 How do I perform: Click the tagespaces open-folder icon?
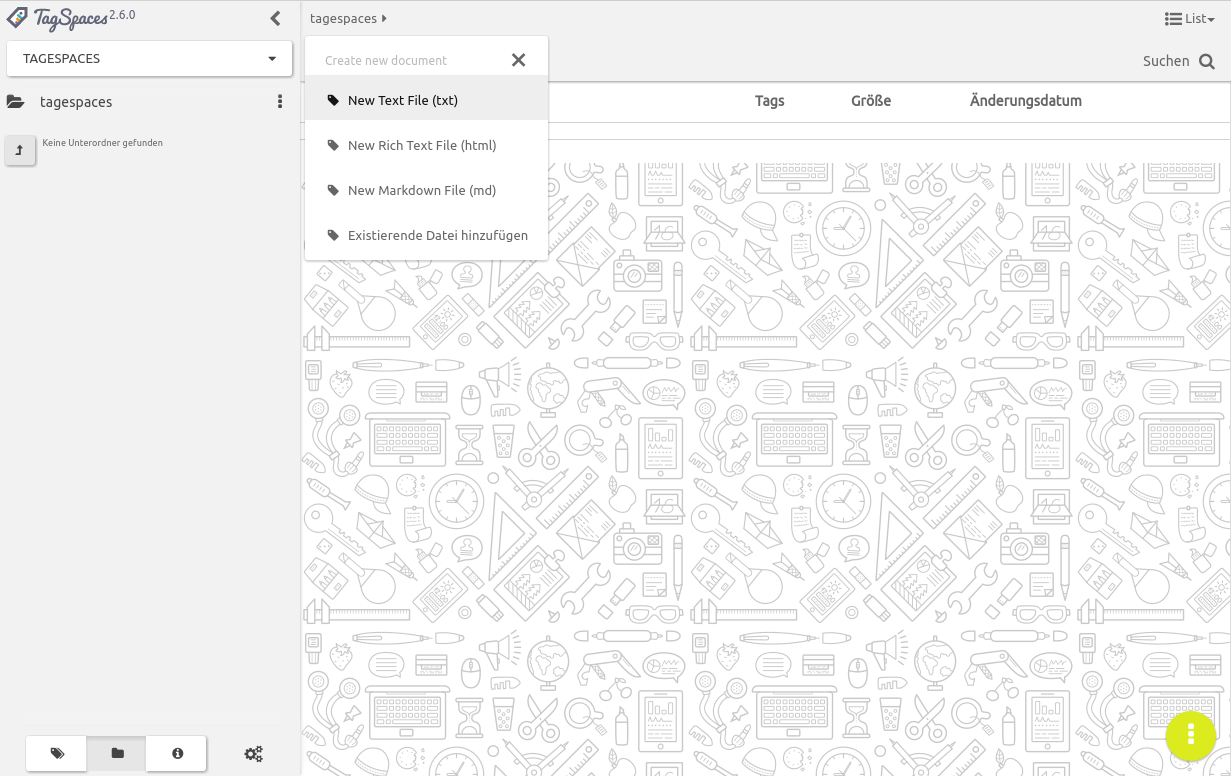(15, 102)
